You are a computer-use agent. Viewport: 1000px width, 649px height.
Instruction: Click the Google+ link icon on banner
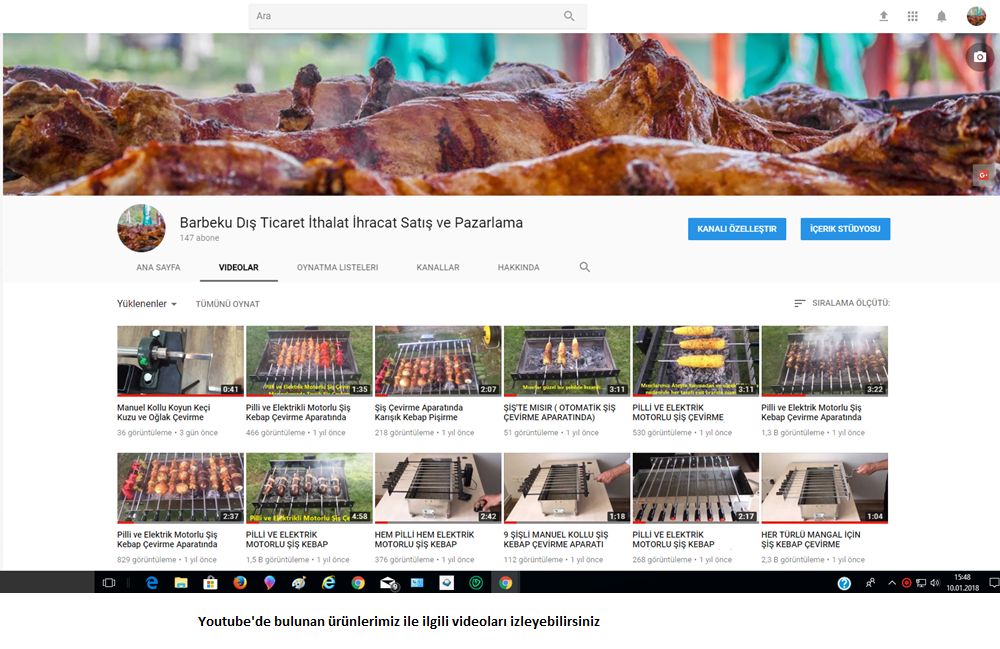coord(983,175)
